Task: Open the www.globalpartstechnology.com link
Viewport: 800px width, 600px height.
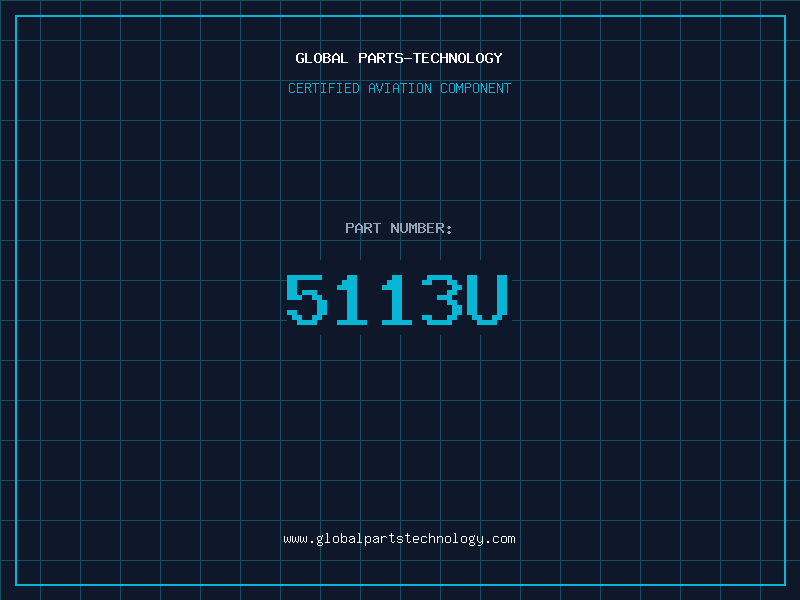Action: (399, 539)
